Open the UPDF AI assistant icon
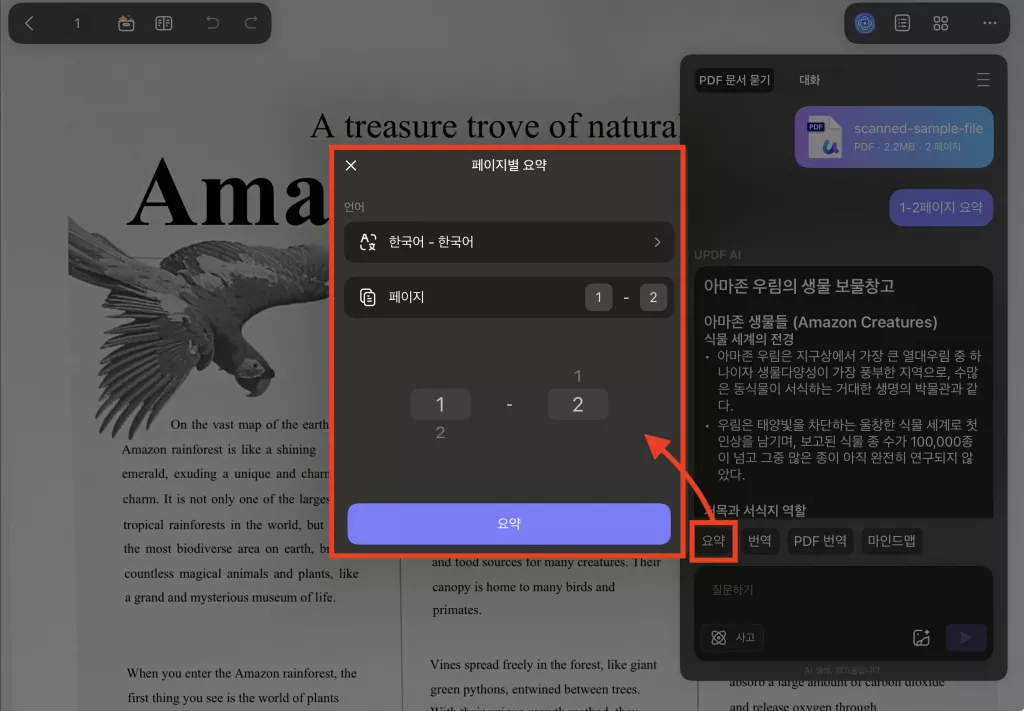The width and height of the screenshot is (1024, 711). (x=864, y=22)
